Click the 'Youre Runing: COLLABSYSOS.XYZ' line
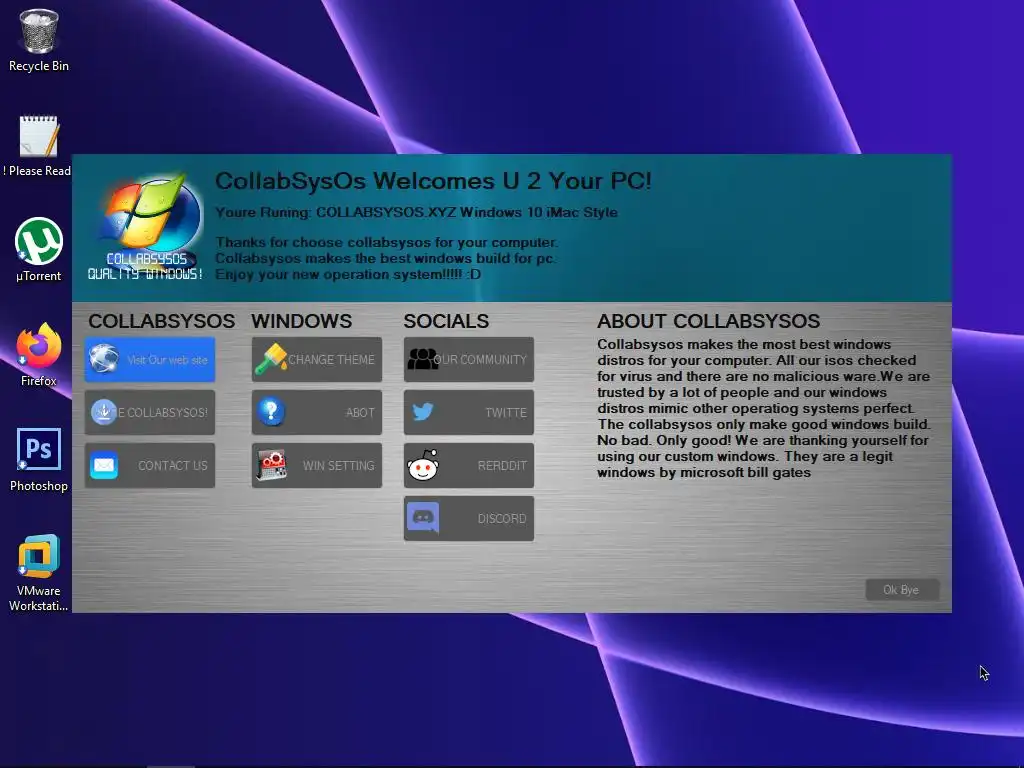 416,212
